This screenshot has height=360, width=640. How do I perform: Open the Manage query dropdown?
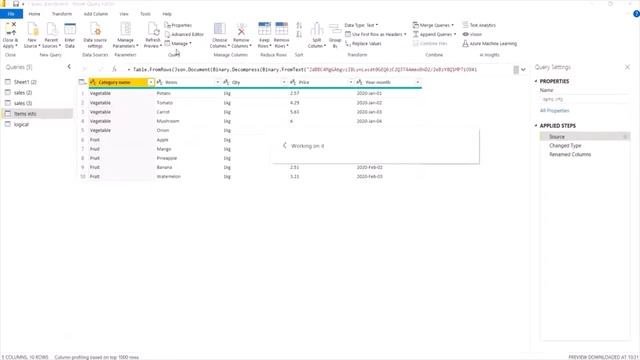(x=178, y=43)
